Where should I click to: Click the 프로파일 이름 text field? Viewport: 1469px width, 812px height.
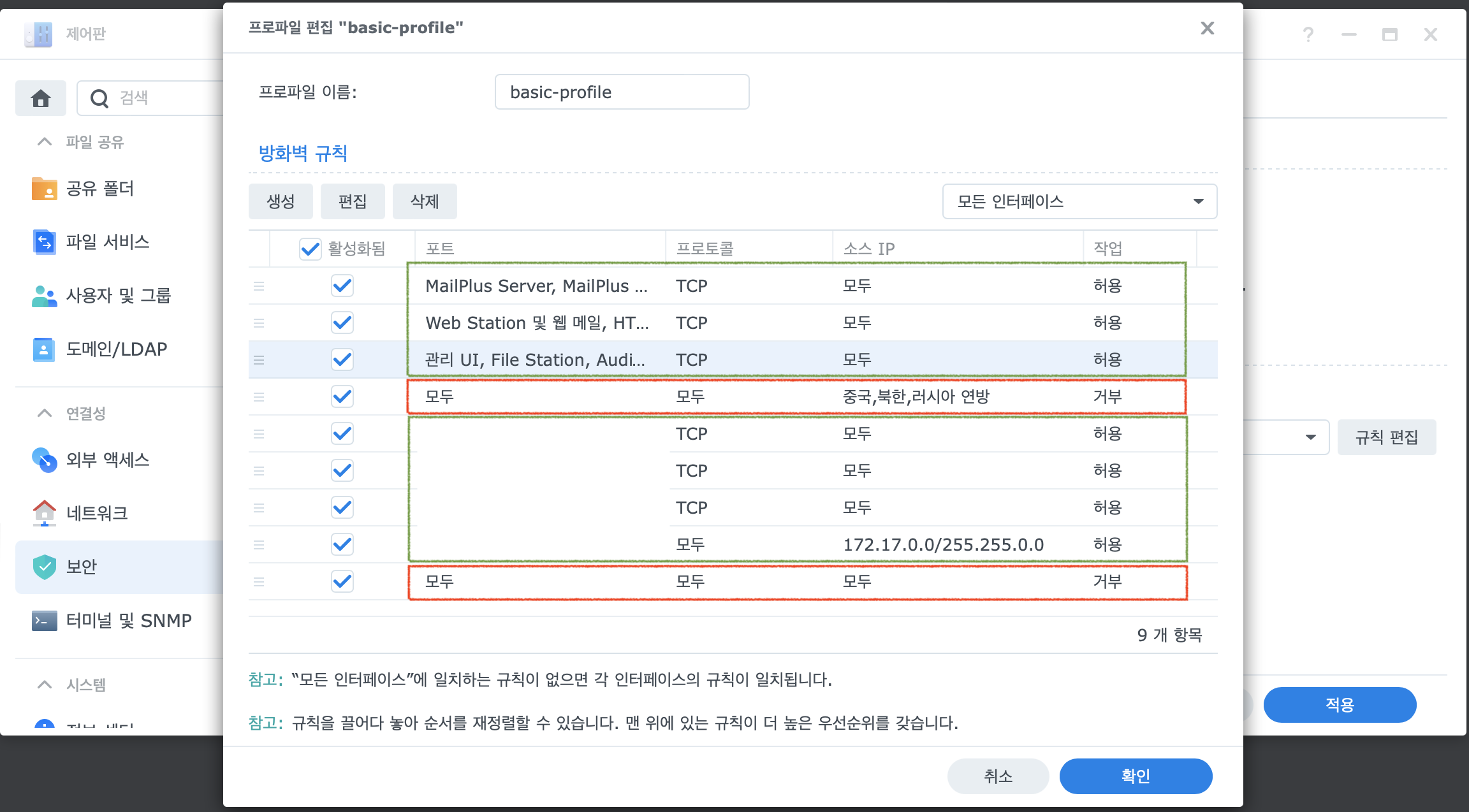[x=622, y=92]
